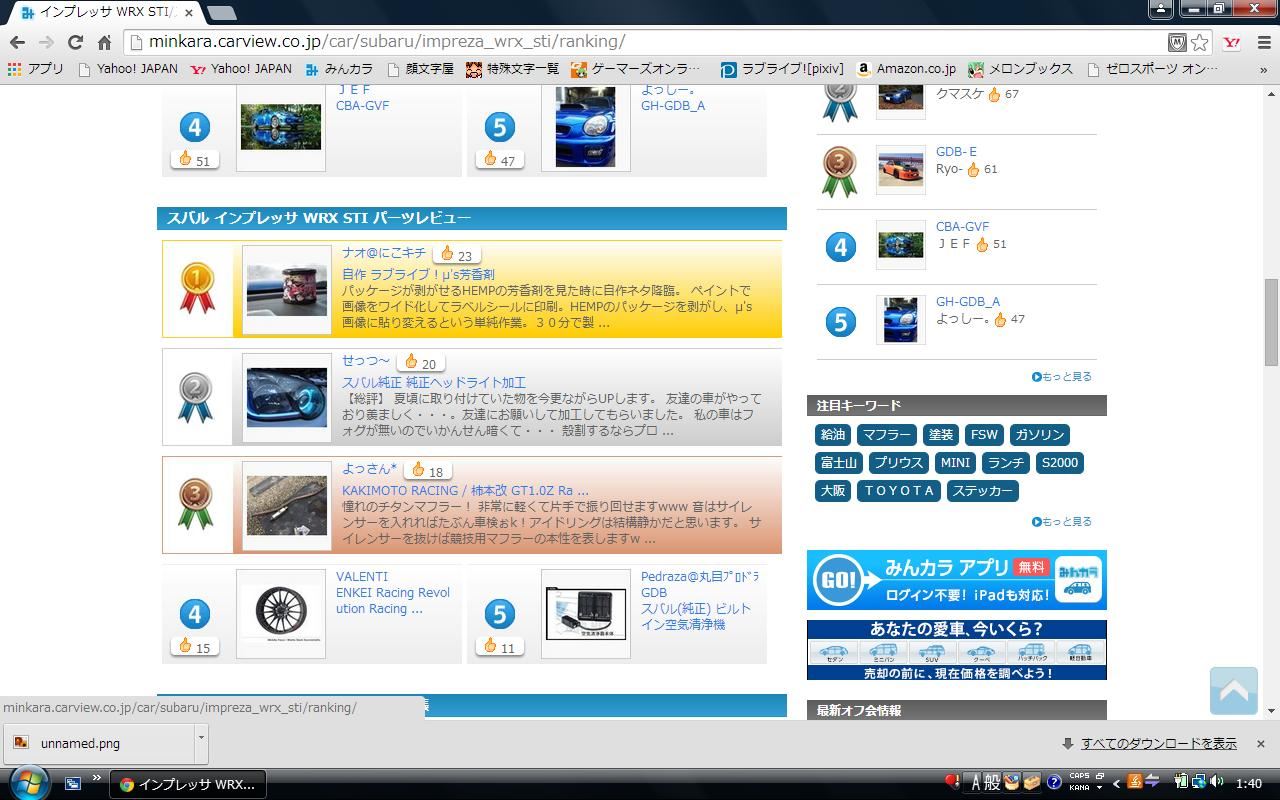The image size is (1280, 800).
Task: Open the スバル(純正) ビルトイン空気清浄機 link
Action: pyautogui.click(x=698, y=616)
